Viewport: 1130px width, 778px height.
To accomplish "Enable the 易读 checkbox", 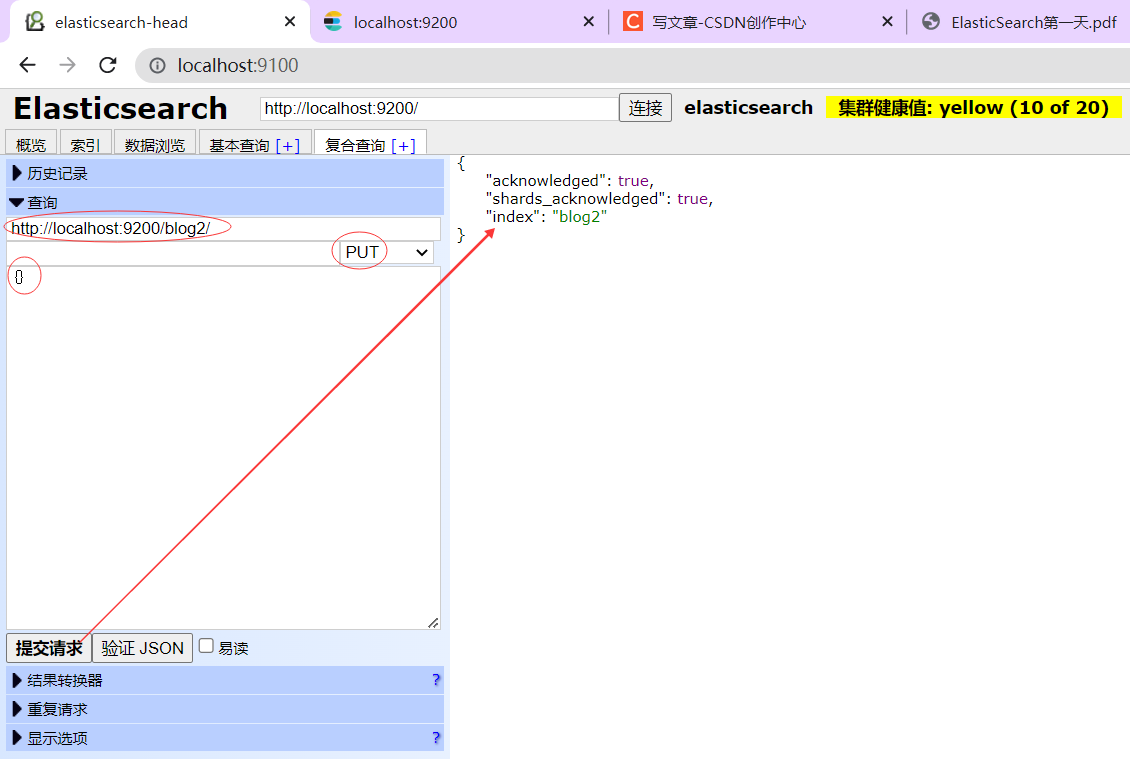I will coord(205,647).
